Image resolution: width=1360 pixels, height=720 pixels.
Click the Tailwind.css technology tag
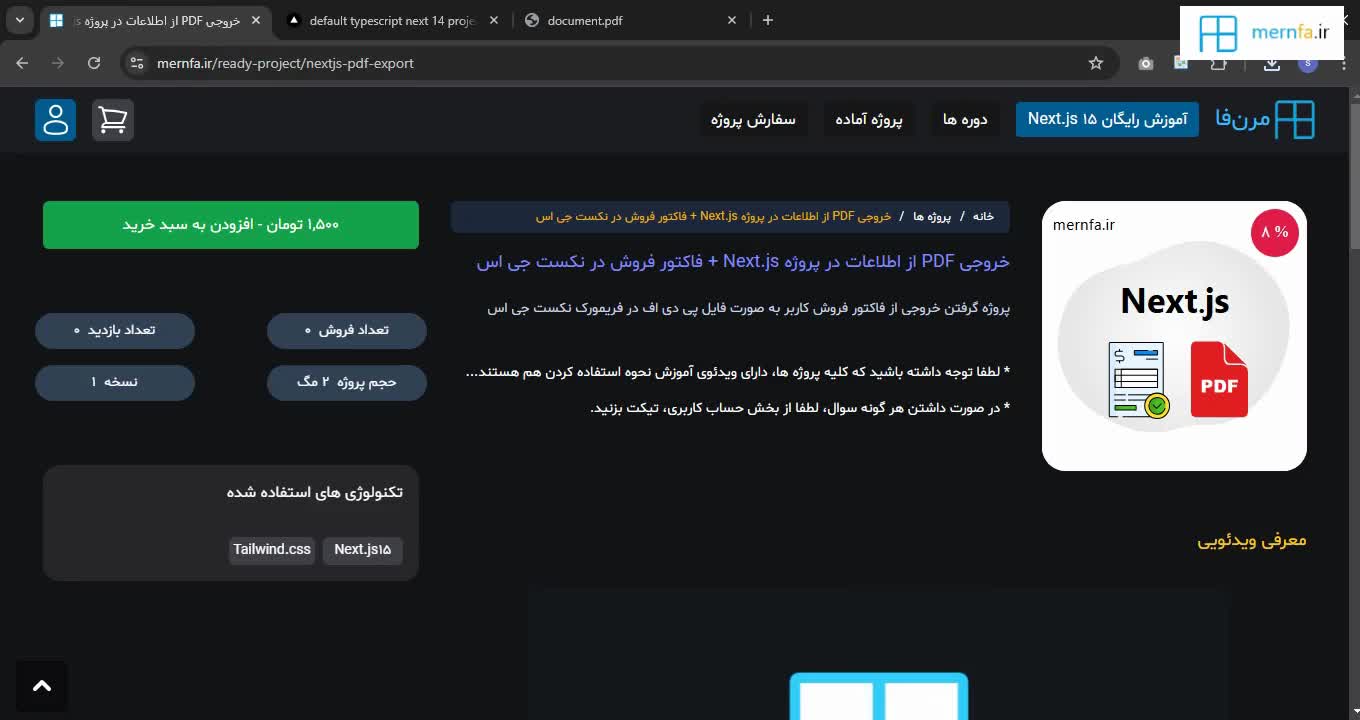(272, 550)
